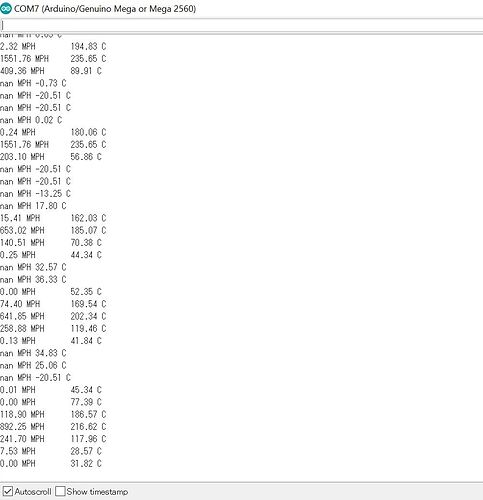Screen dimensions: 483x500
Task: Select the line '0.00 MPH 52.35 C'
Action: click(x=51, y=292)
